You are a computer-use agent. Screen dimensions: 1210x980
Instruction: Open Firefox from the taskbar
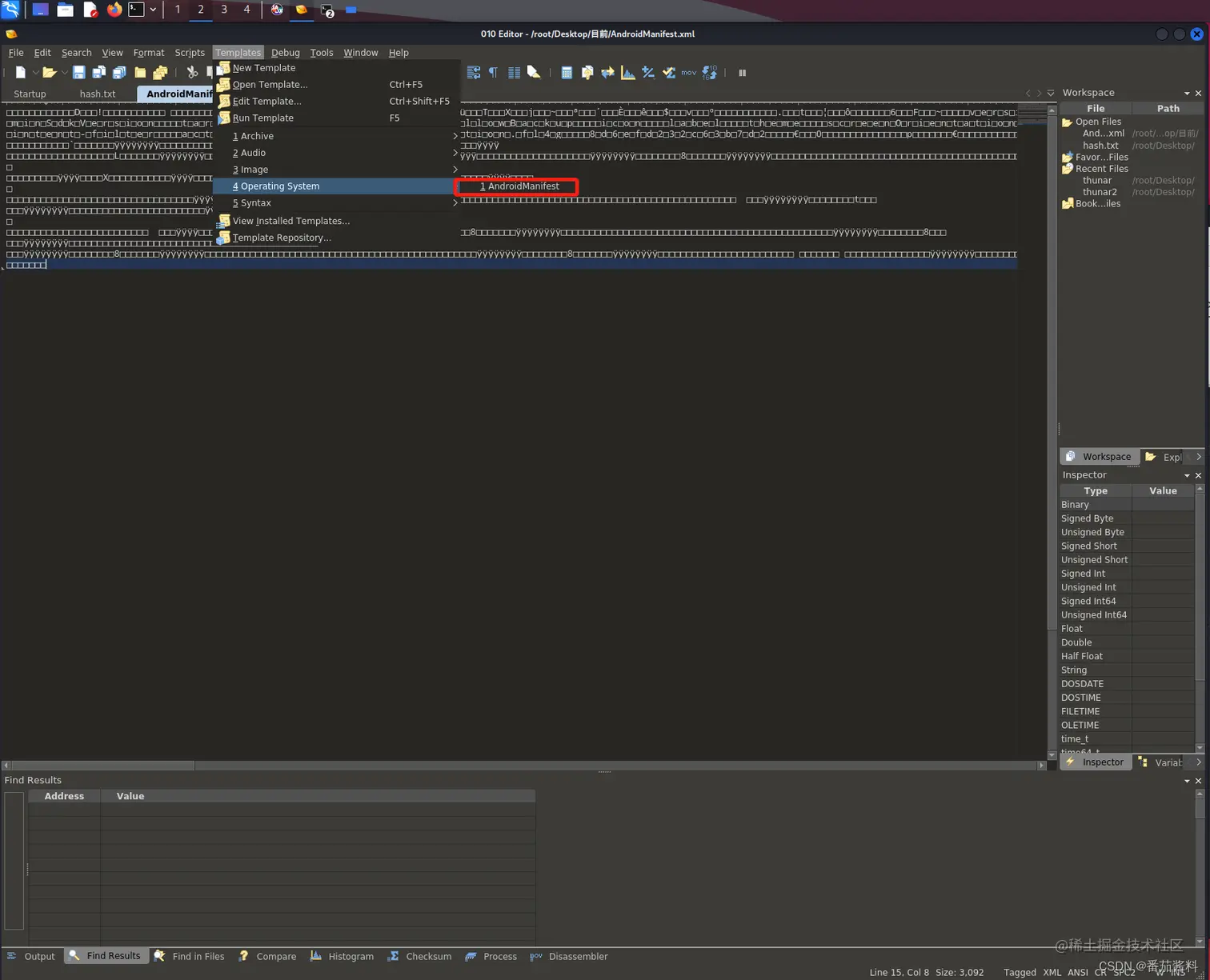[x=114, y=10]
